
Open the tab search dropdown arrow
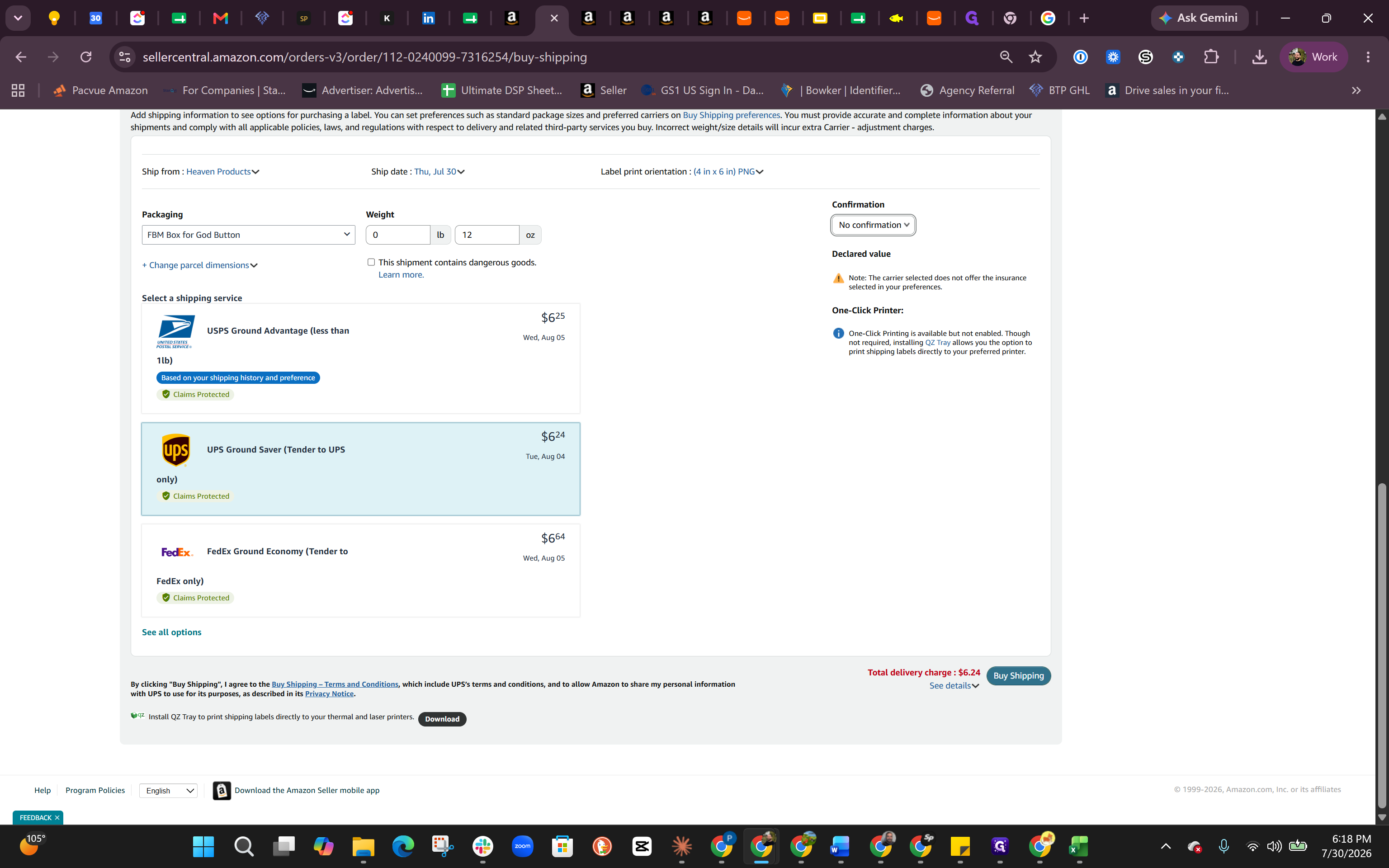18,18
